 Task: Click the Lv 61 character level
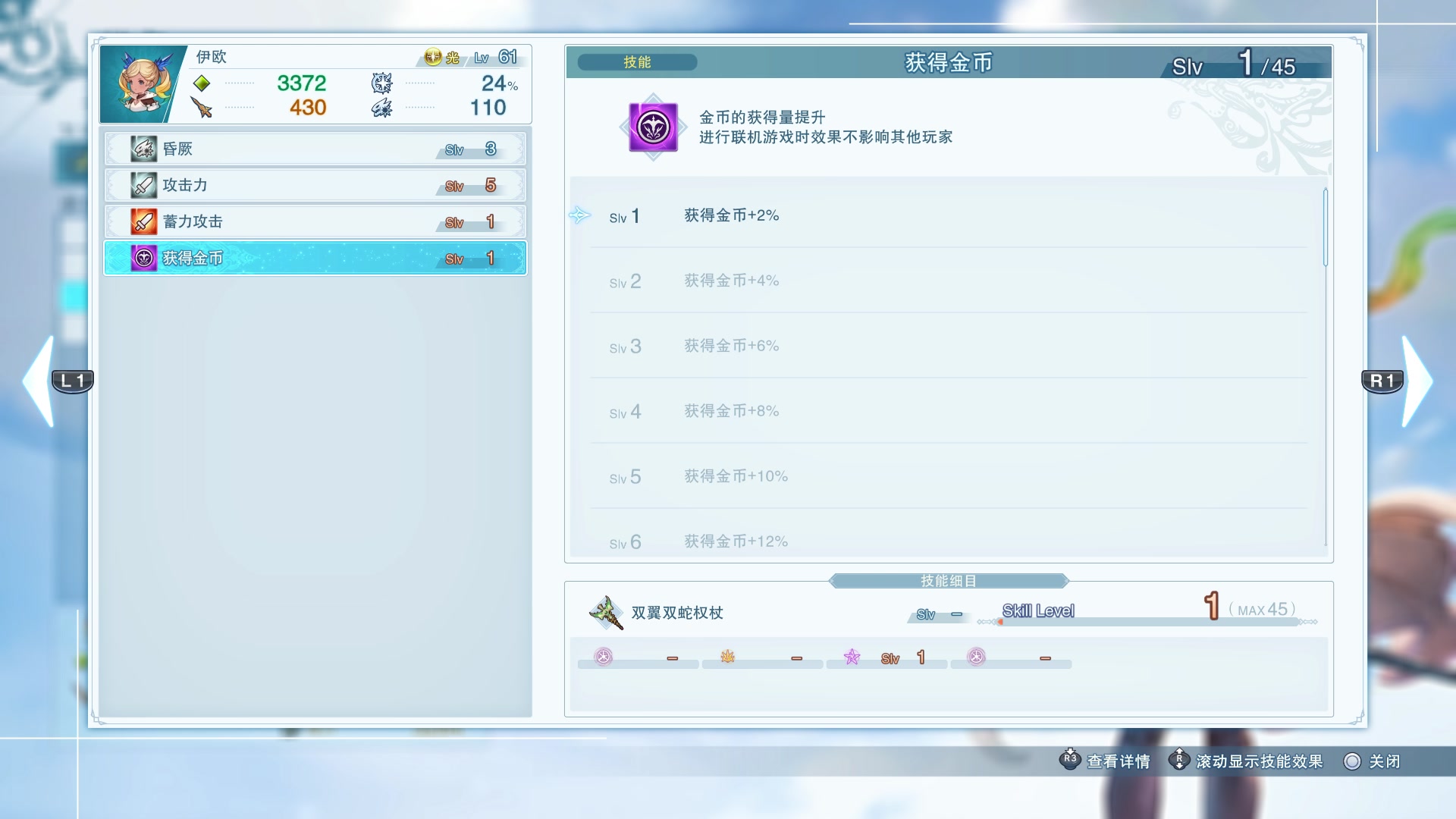[496, 57]
